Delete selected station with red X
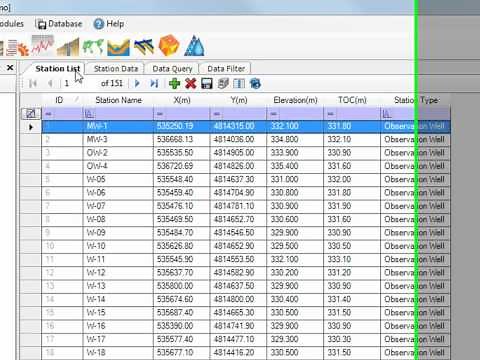 190,83
